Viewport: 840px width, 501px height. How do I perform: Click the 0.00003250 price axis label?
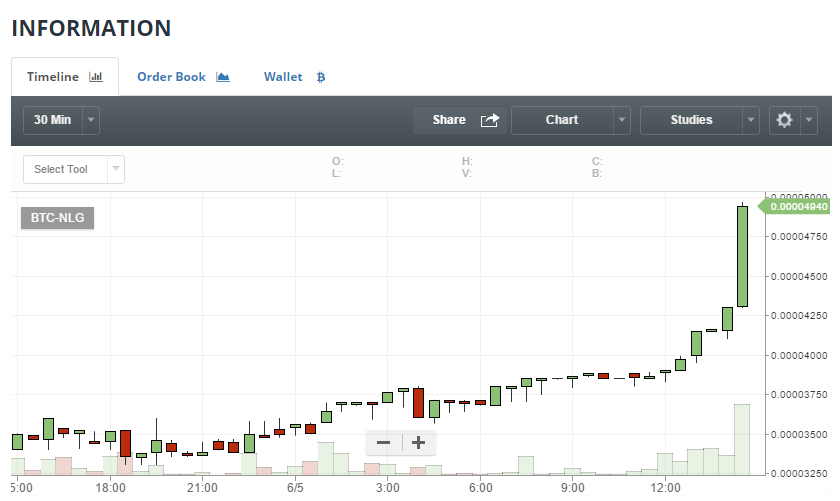click(x=799, y=474)
